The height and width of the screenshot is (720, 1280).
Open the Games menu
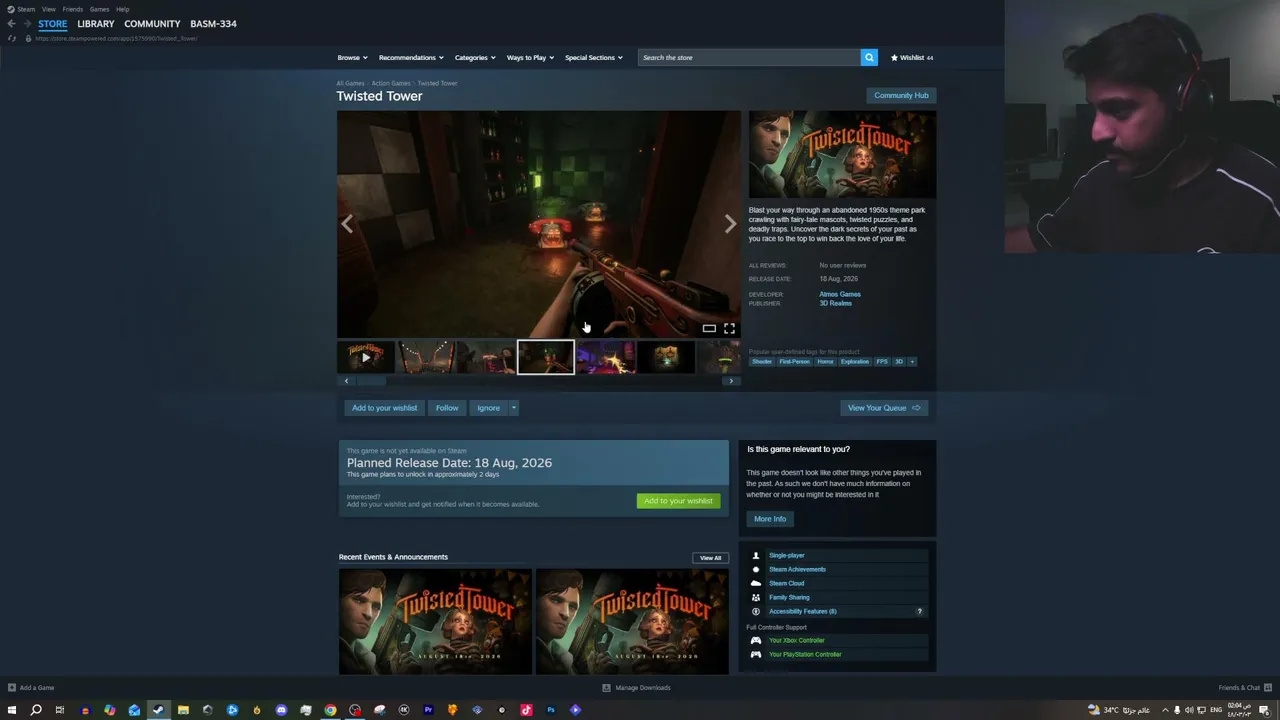point(99,9)
